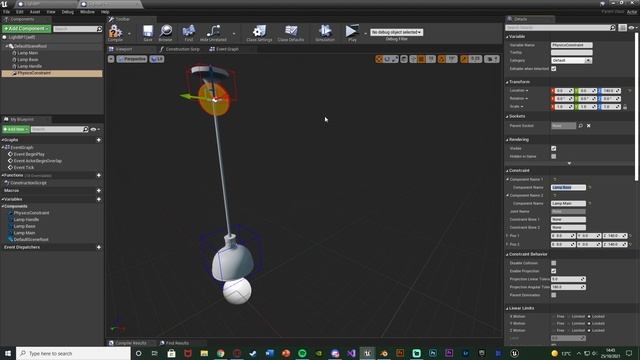Click the Compile blueprint icon
The height and width of the screenshot is (360, 640).
click(115, 31)
